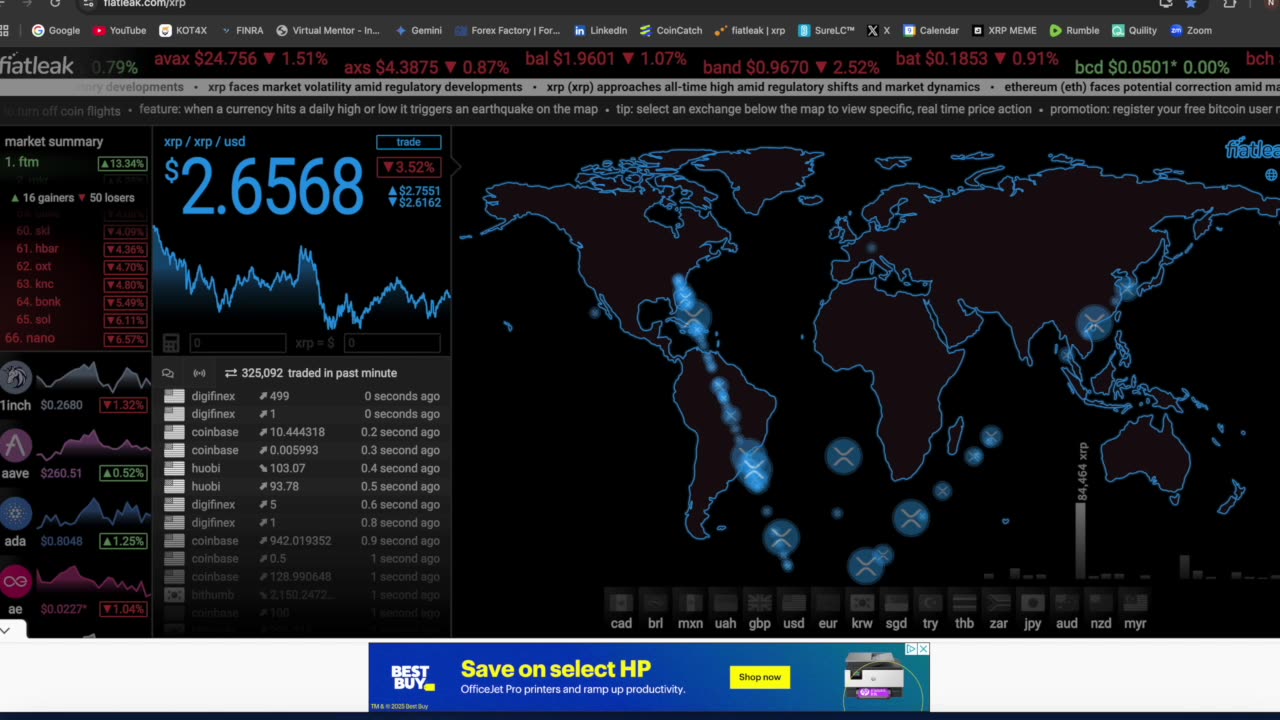Select the 1inch coin icon
The image size is (1280, 720).
(15, 377)
